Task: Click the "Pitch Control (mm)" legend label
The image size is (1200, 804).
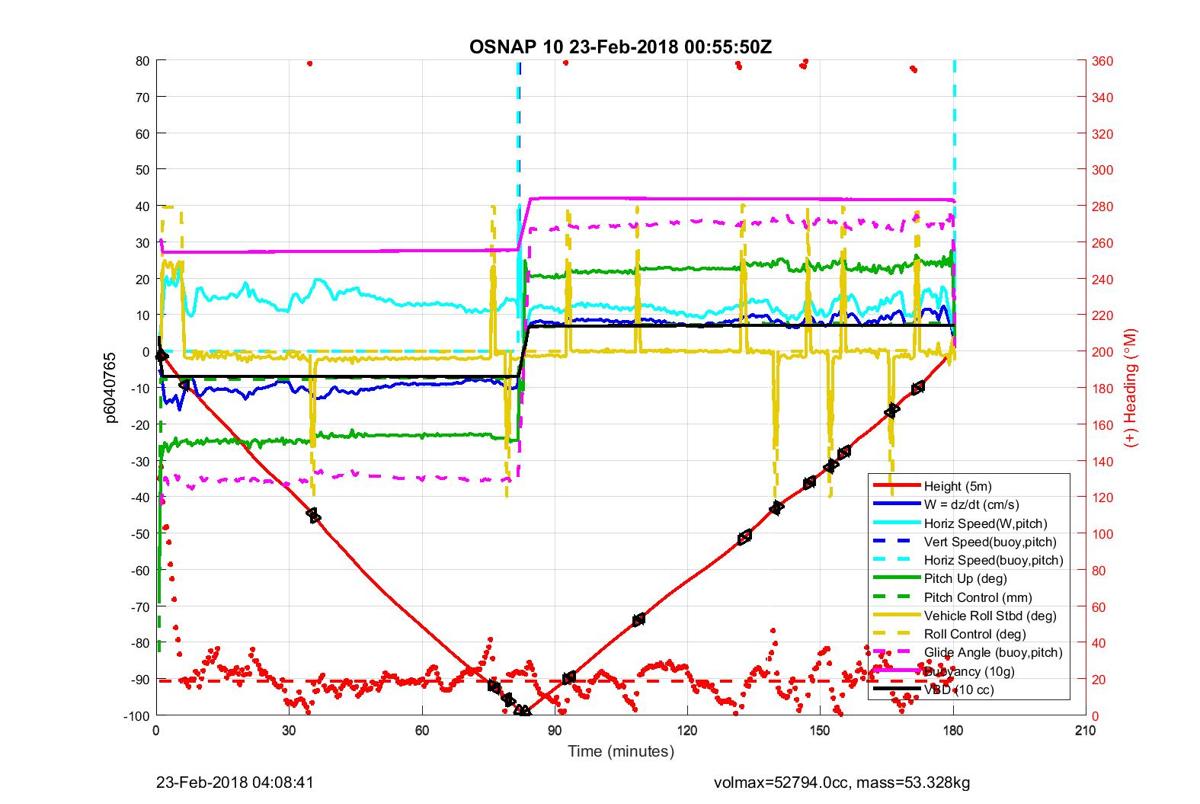Action: [977, 597]
